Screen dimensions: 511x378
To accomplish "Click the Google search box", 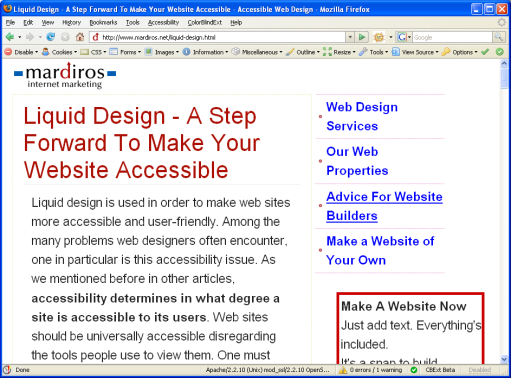I will click(x=452, y=37).
